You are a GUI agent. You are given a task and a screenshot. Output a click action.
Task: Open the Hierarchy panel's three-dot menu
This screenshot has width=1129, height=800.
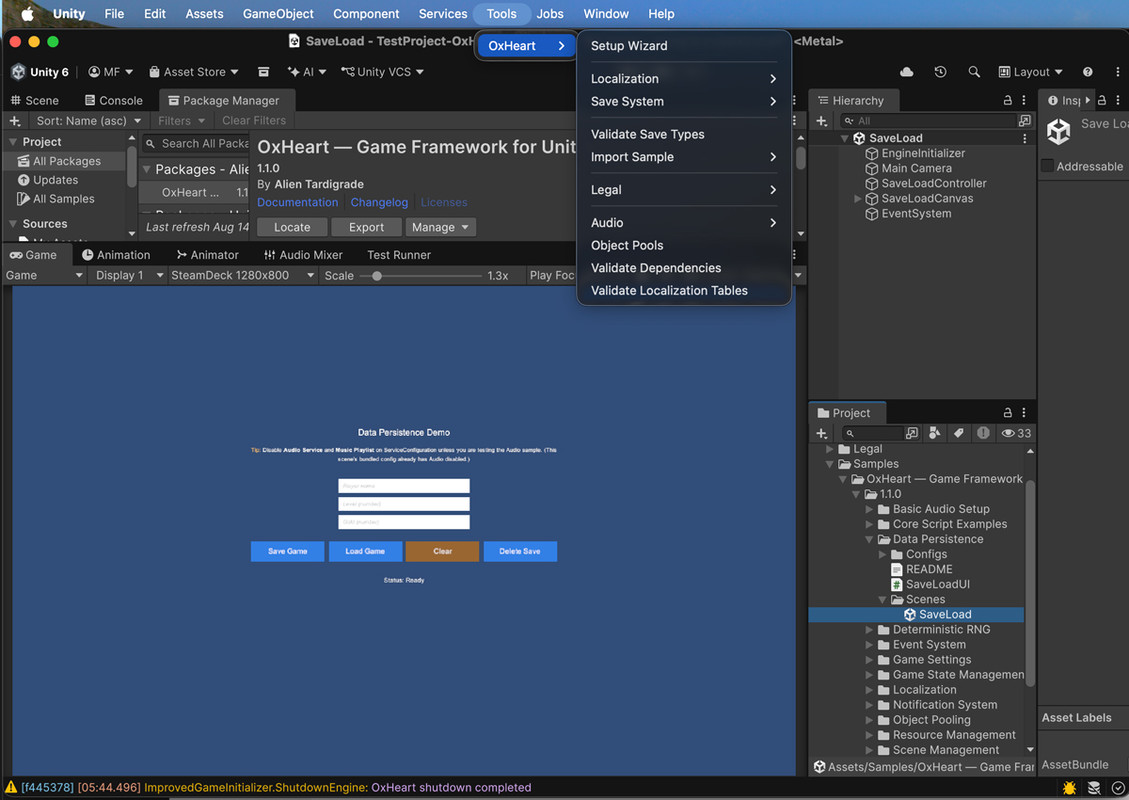point(1024,100)
